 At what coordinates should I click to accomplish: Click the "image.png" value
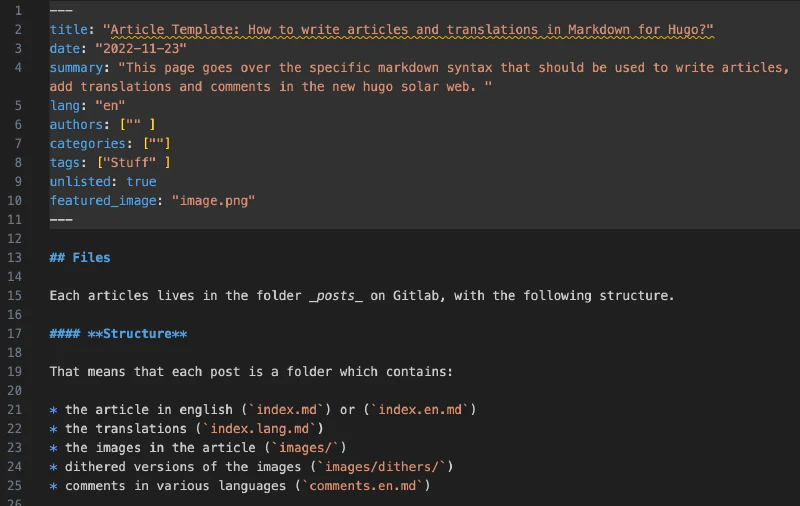point(213,200)
